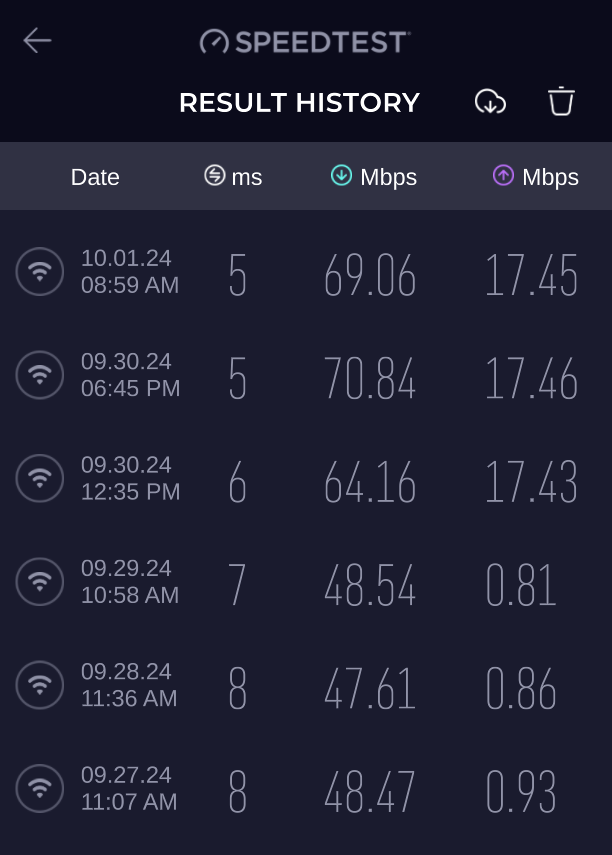Tap the Result History title
The height and width of the screenshot is (855, 612).
(299, 103)
